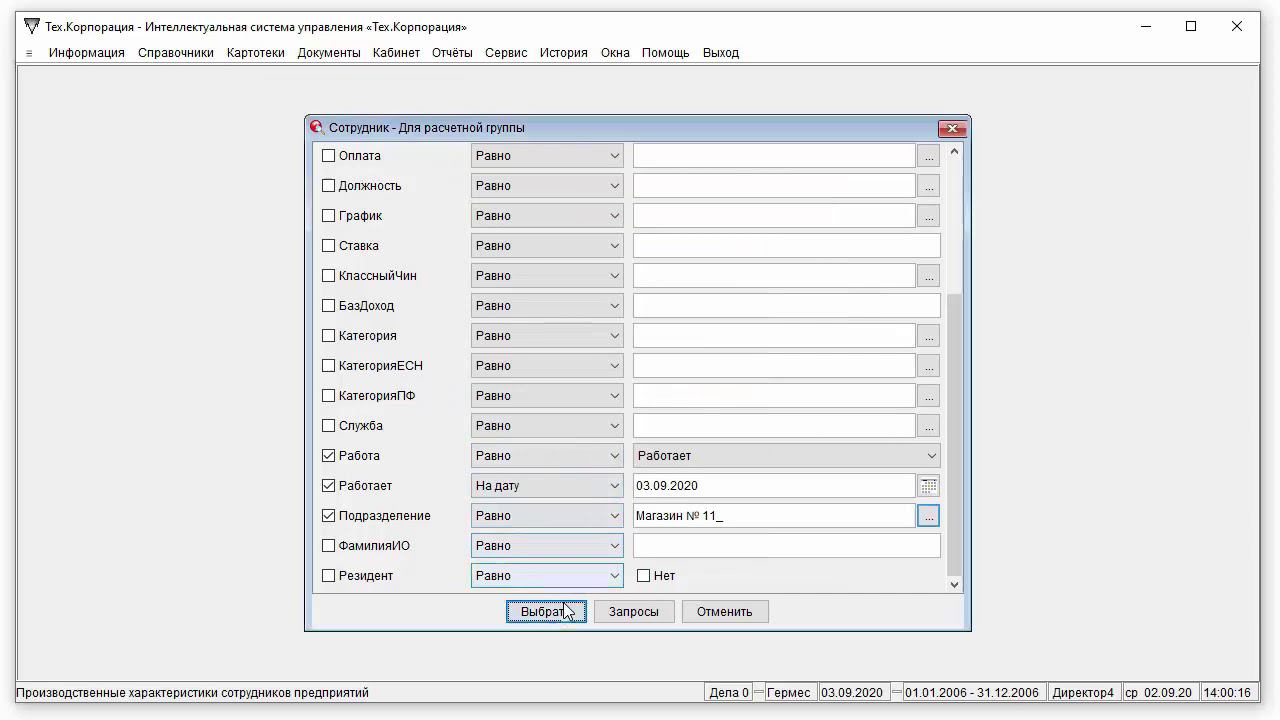Viewport: 1280px width, 720px height.
Task: Click the Выход menu item
Action: tap(721, 53)
